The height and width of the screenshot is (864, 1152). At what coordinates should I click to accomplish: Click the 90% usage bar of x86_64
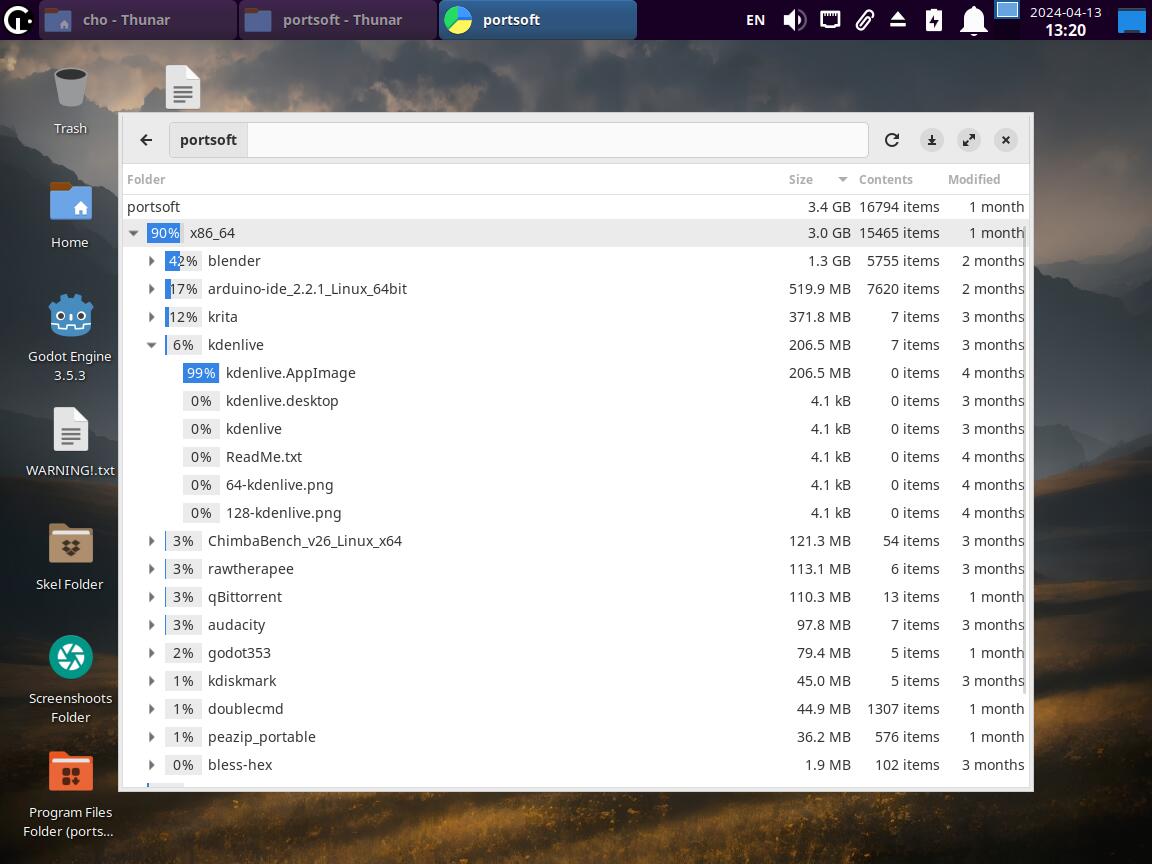click(165, 233)
